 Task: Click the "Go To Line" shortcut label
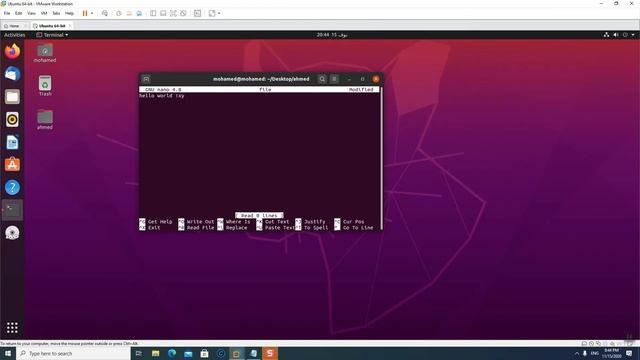358,228
